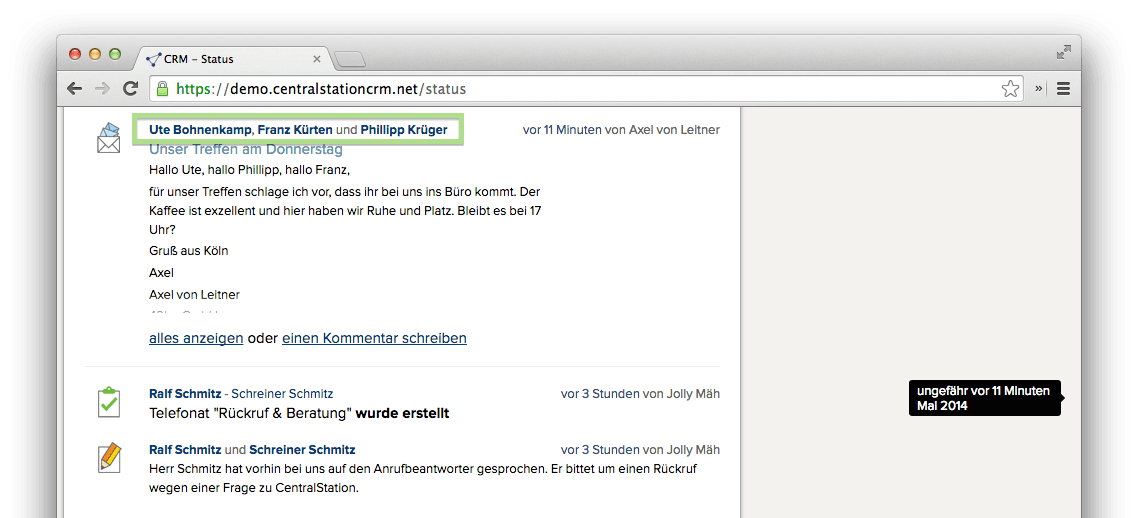The height and width of the screenshot is (518, 1138).
Task: Click the email envelope activity icon
Action: coord(108,138)
